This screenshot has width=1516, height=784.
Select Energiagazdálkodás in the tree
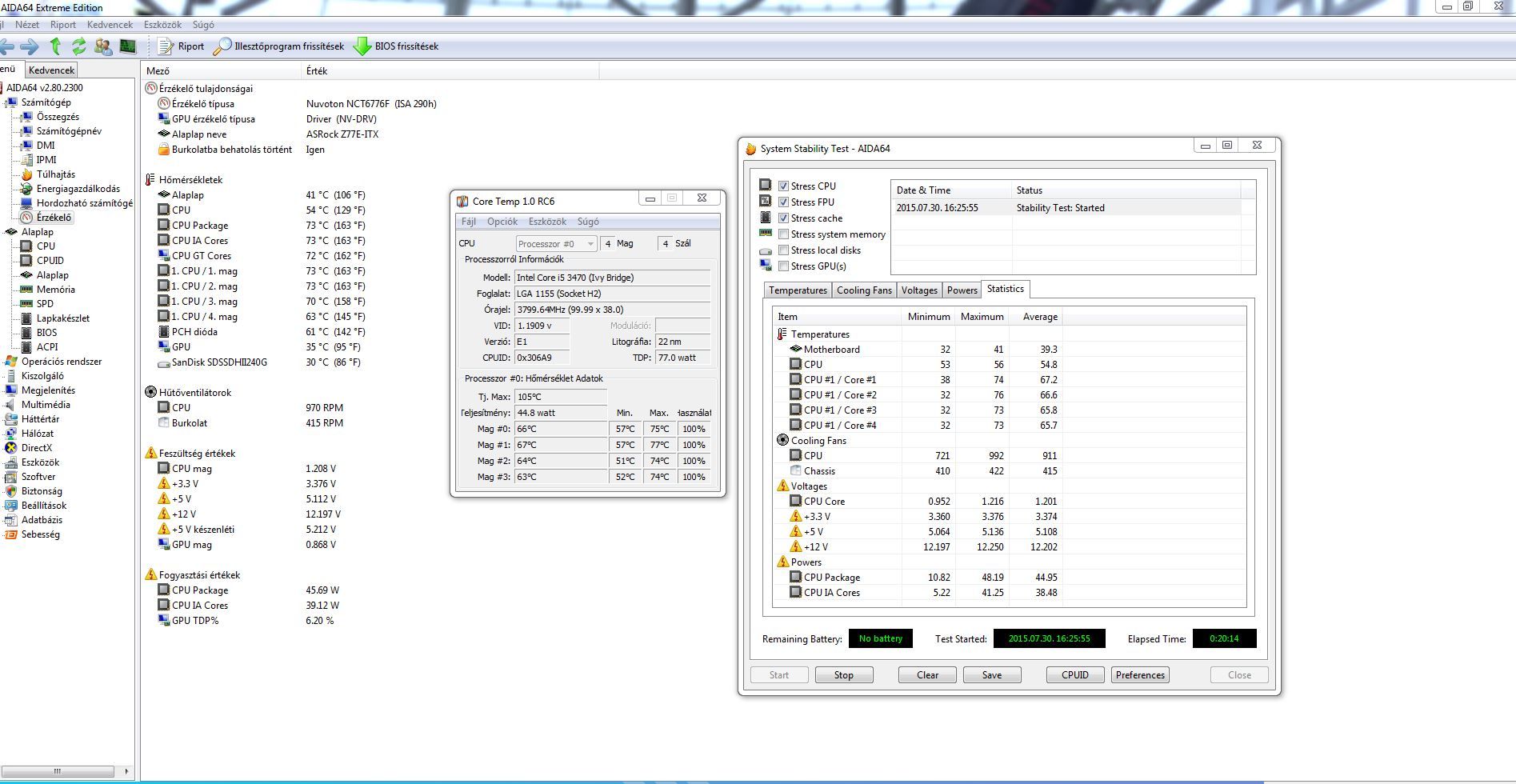tap(78, 189)
